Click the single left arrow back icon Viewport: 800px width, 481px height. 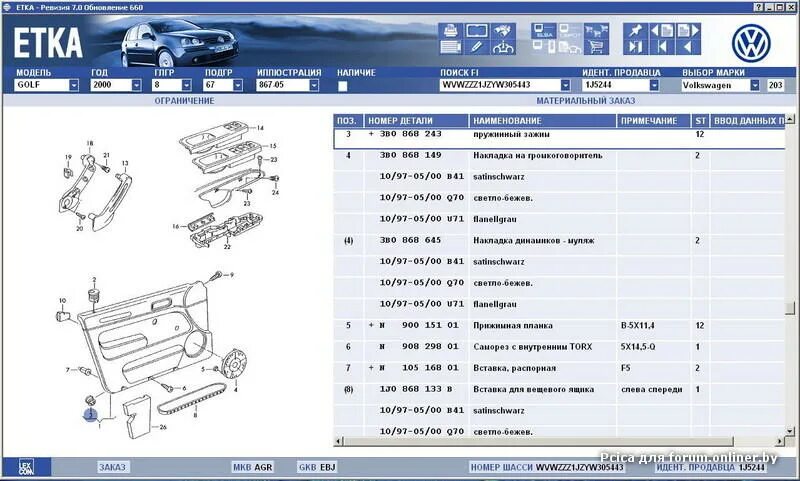point(688,47)
